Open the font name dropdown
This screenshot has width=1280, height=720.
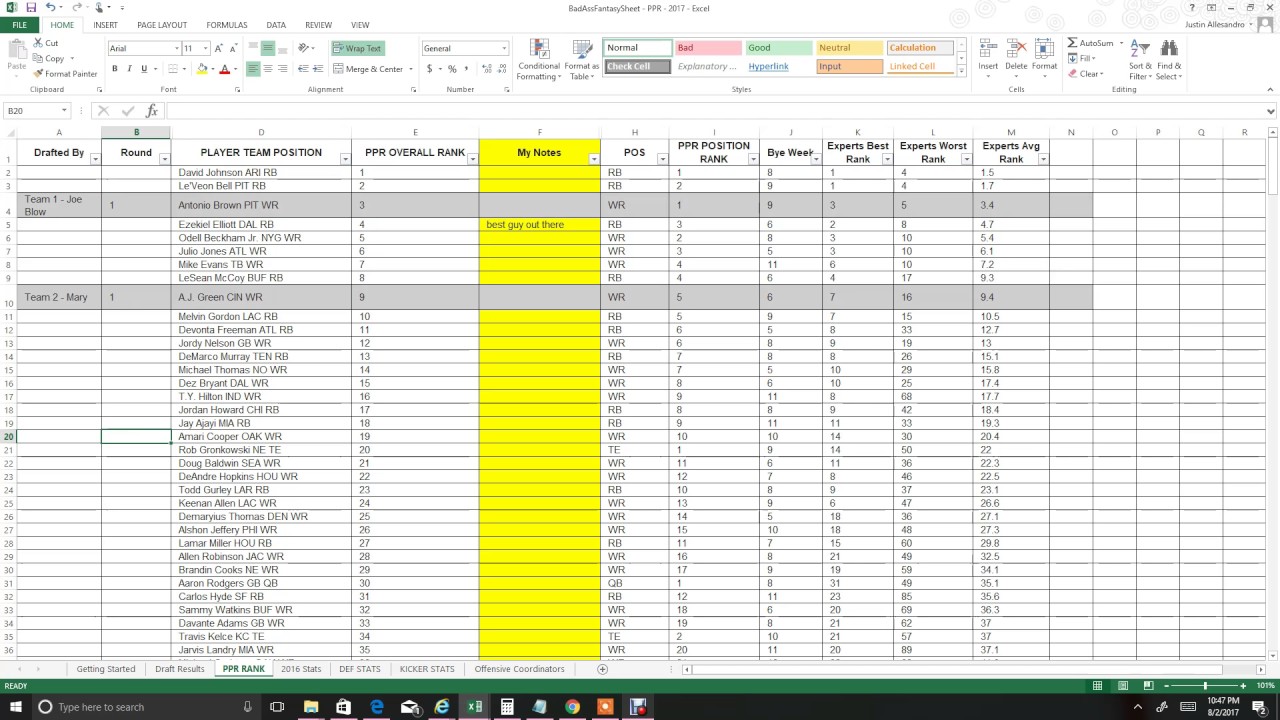[176, 48]
